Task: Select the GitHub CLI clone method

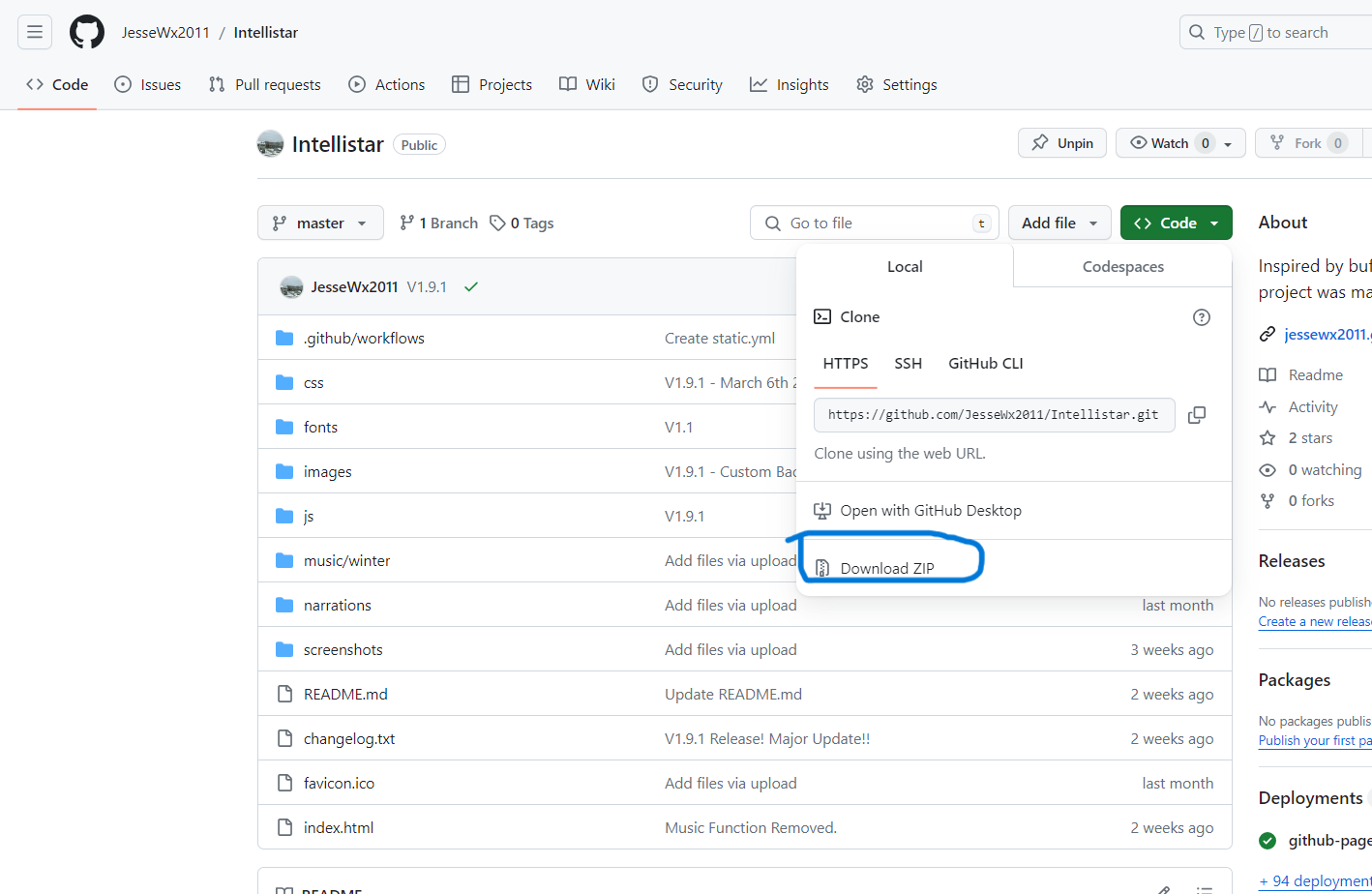Action: [x=985, y=364]
